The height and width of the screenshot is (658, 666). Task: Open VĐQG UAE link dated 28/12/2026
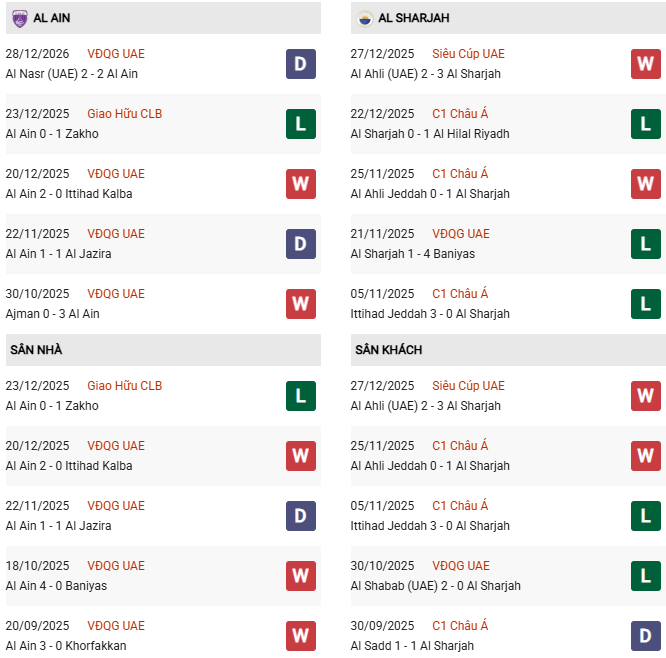[x=116, y=54]
